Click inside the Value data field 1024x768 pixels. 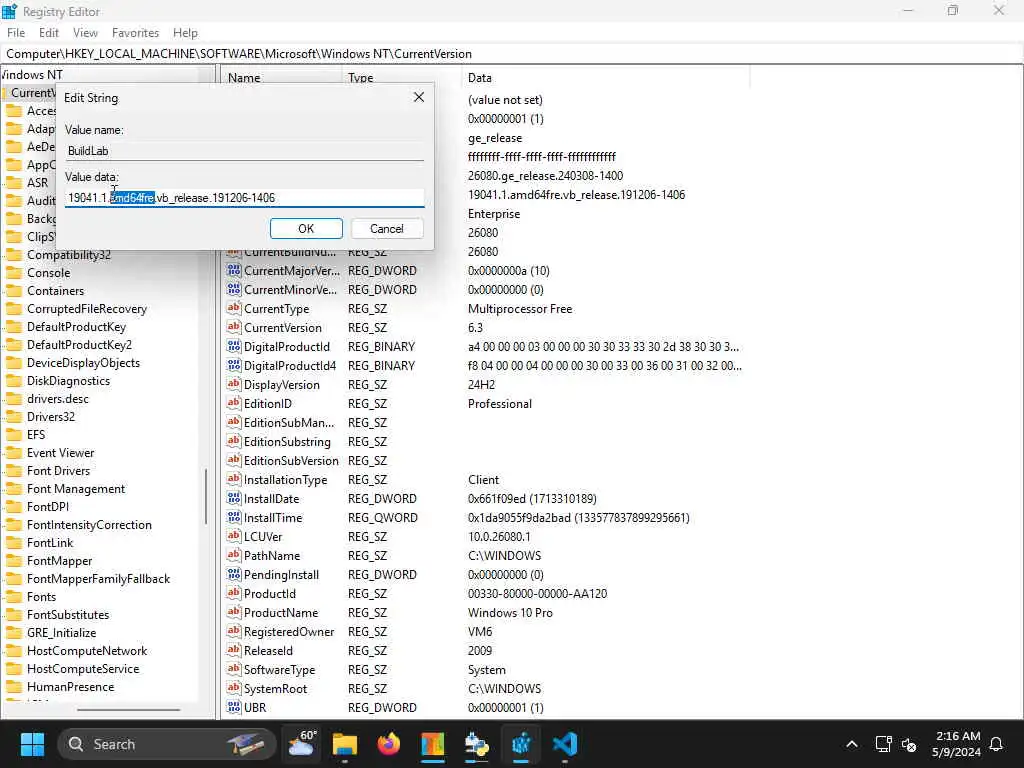click(244, 197)
